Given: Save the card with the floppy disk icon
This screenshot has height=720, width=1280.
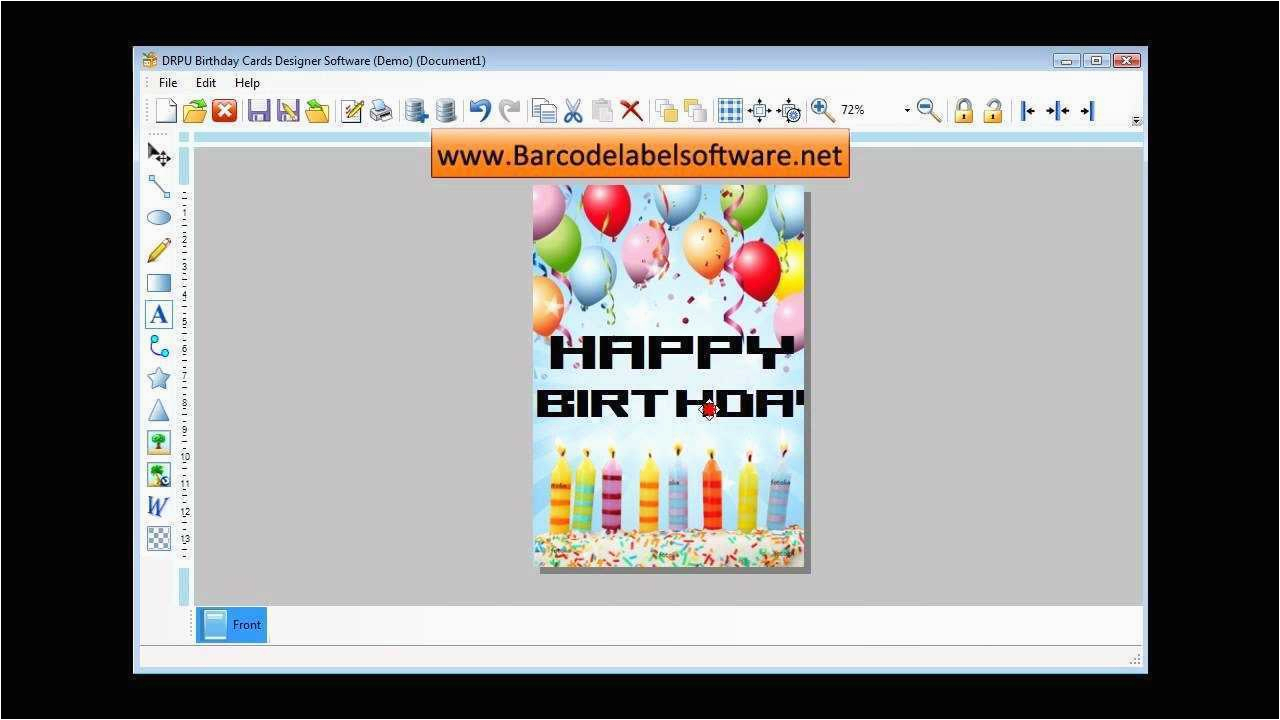Looking at the screenshot, I should (x=259, y=110).
